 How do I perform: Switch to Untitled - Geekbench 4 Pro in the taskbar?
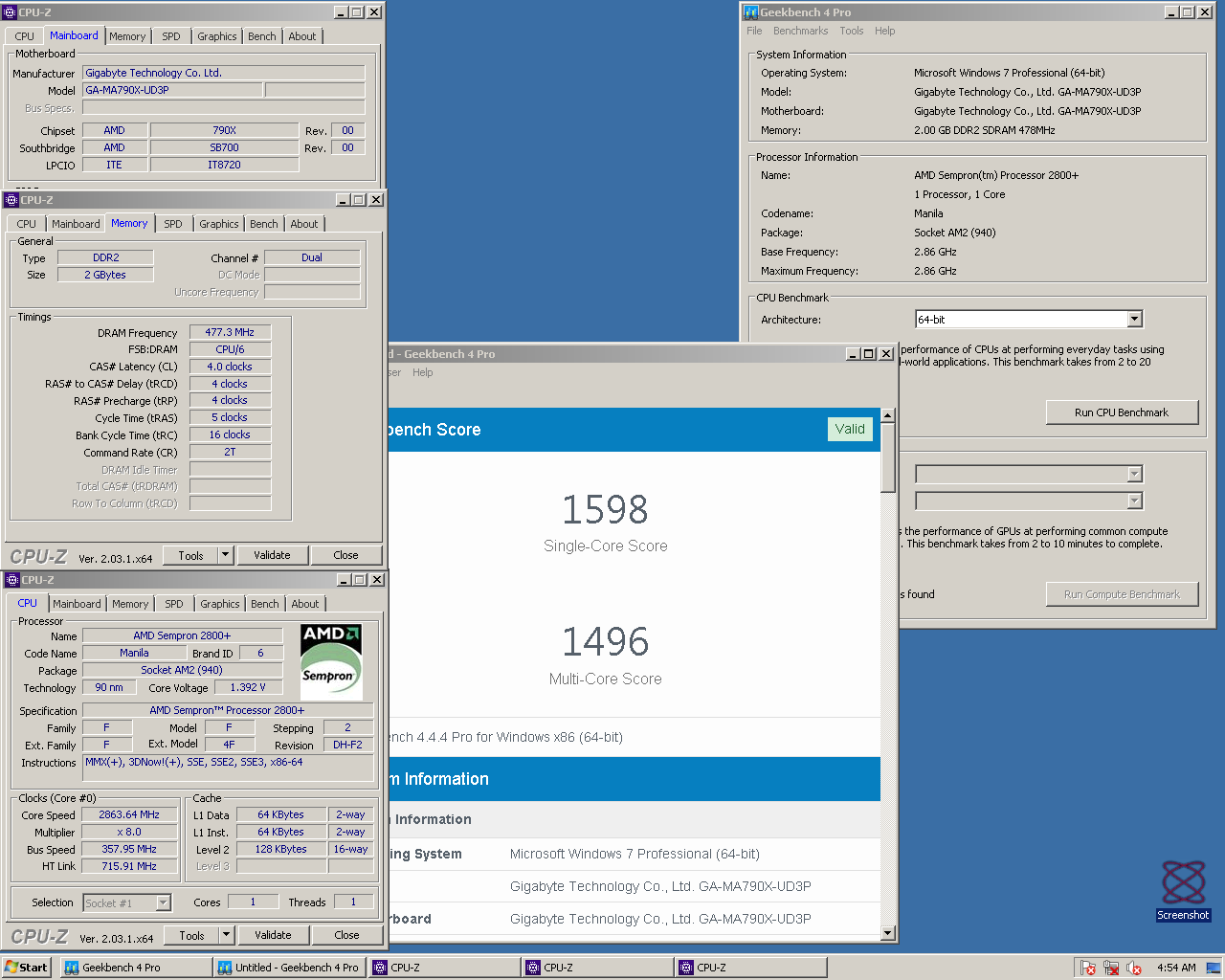point(289,968)
